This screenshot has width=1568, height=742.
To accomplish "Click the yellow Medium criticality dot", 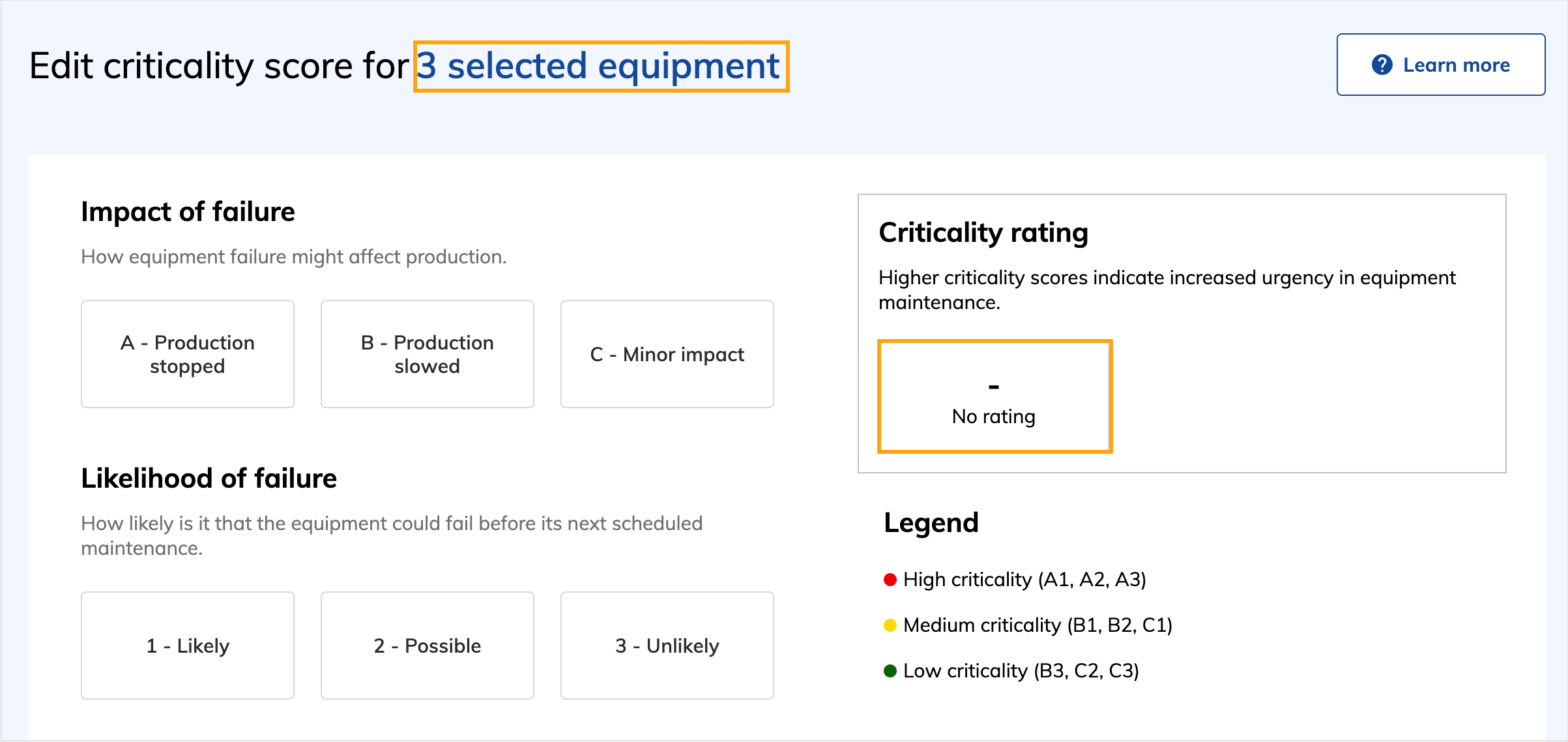I will click(890, 625).
